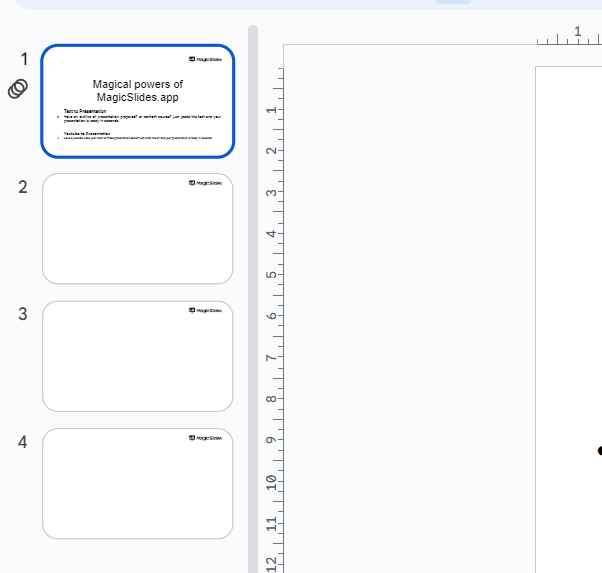Select blank slide 2 thumbnail

coord(137,229)
